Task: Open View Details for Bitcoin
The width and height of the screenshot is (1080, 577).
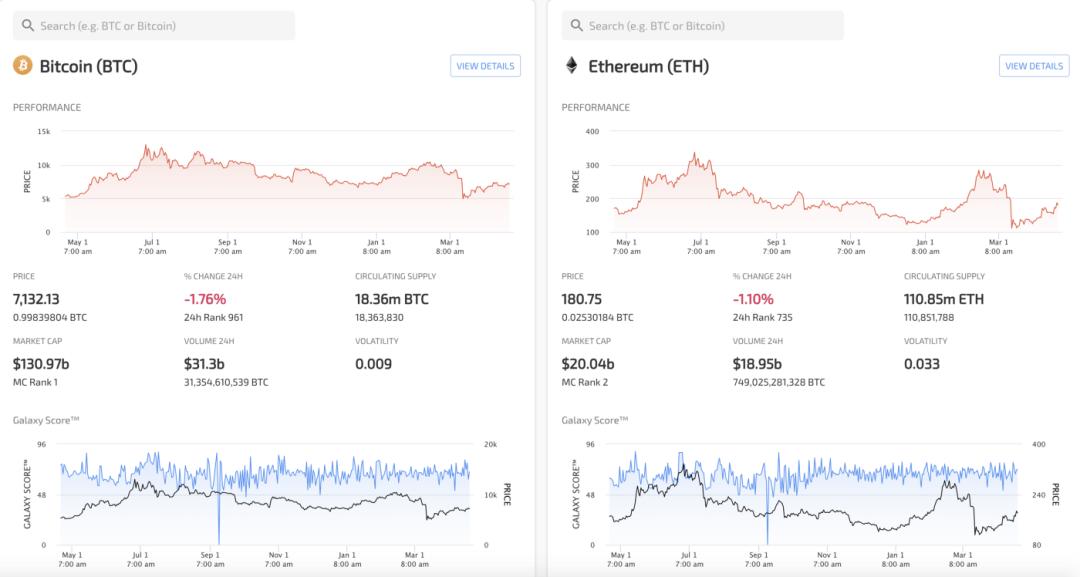Action: 486,66
